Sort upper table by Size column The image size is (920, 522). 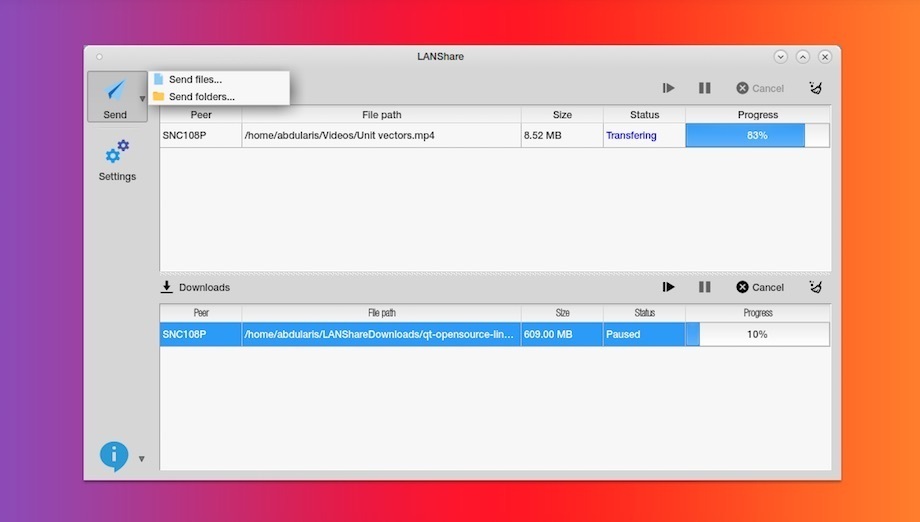562,114
